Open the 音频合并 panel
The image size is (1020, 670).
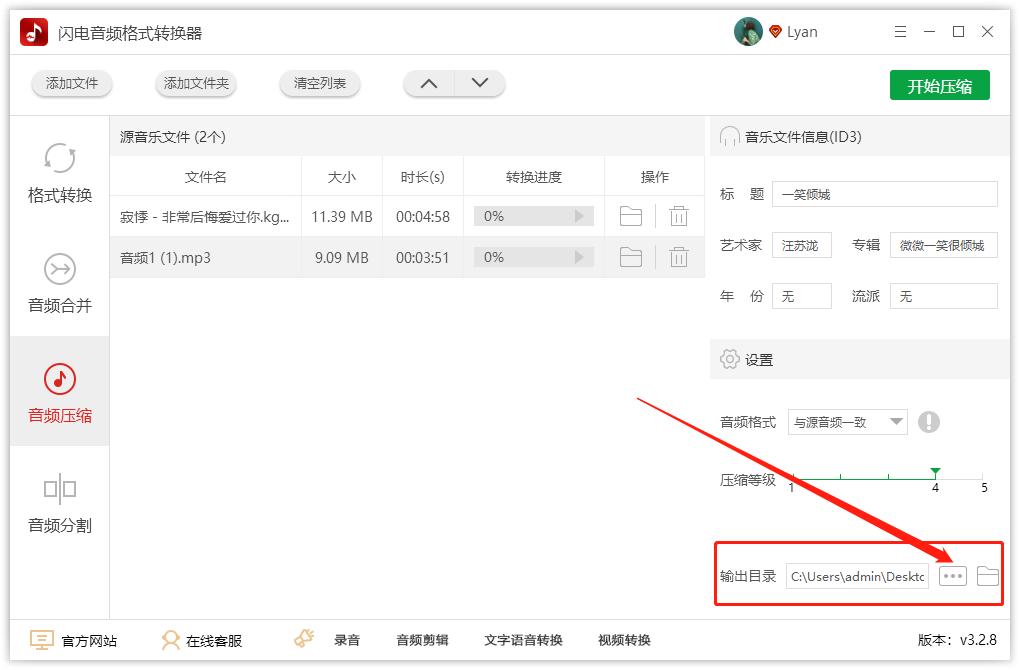(59, 283)
